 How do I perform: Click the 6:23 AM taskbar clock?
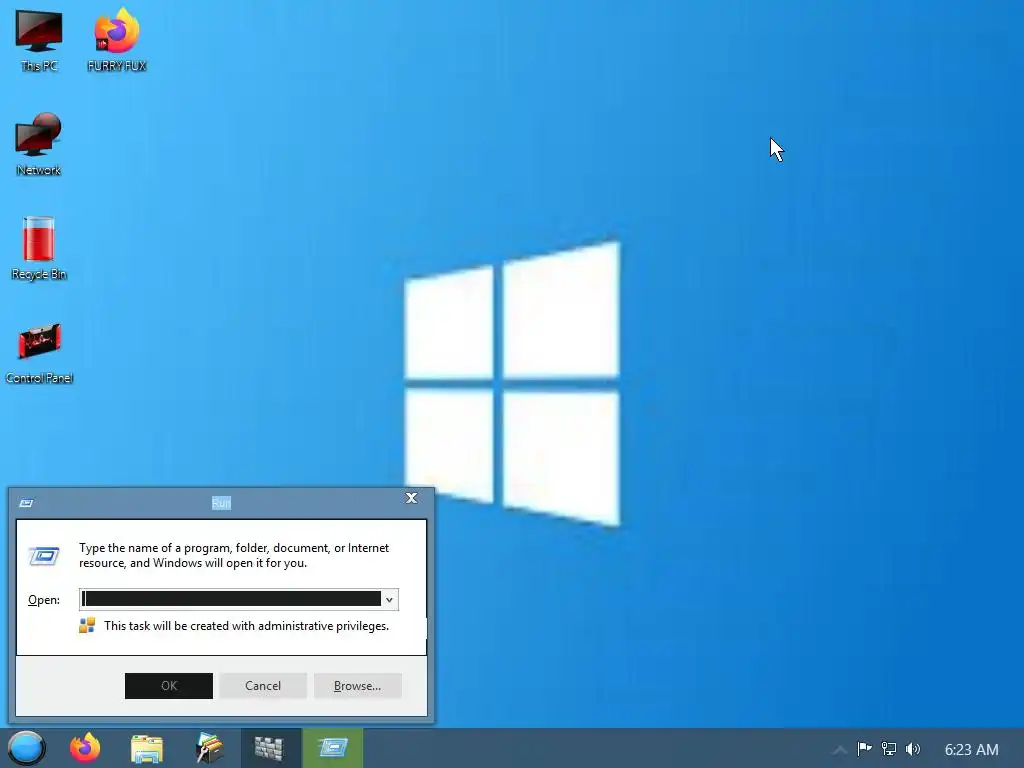[x=971, y=749]
